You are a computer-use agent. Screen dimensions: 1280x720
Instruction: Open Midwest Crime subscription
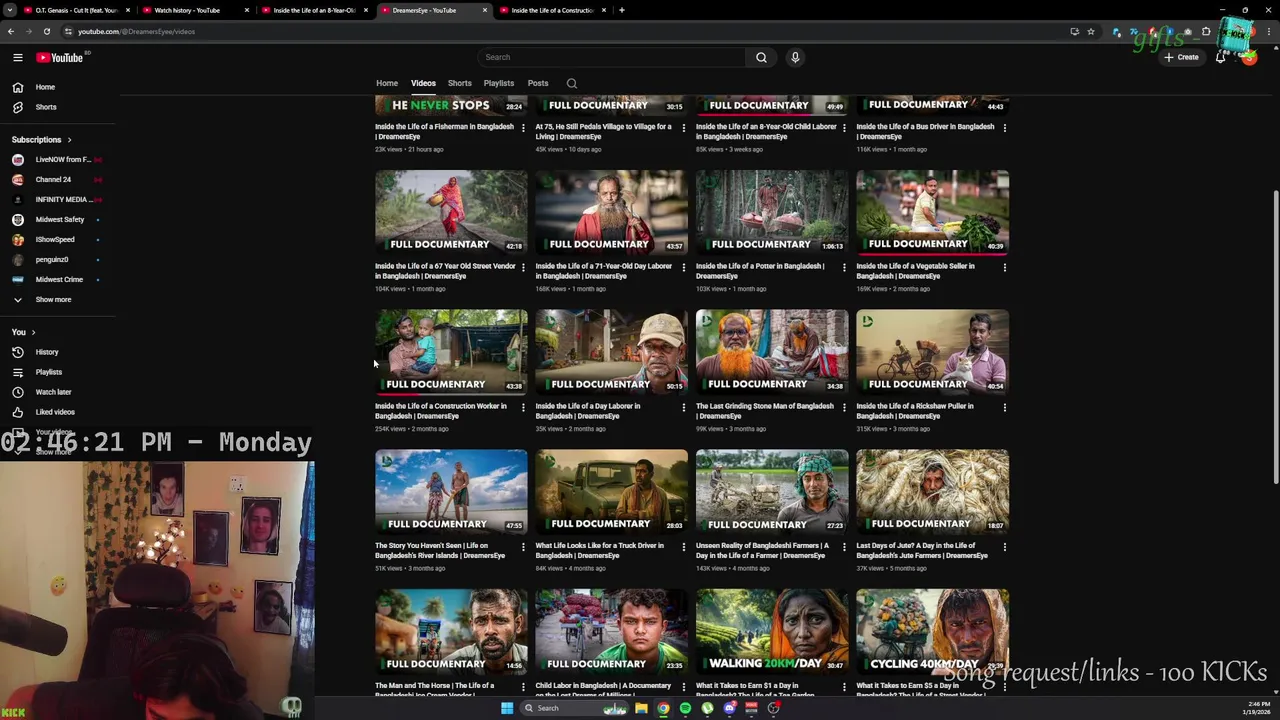(58, 279)
